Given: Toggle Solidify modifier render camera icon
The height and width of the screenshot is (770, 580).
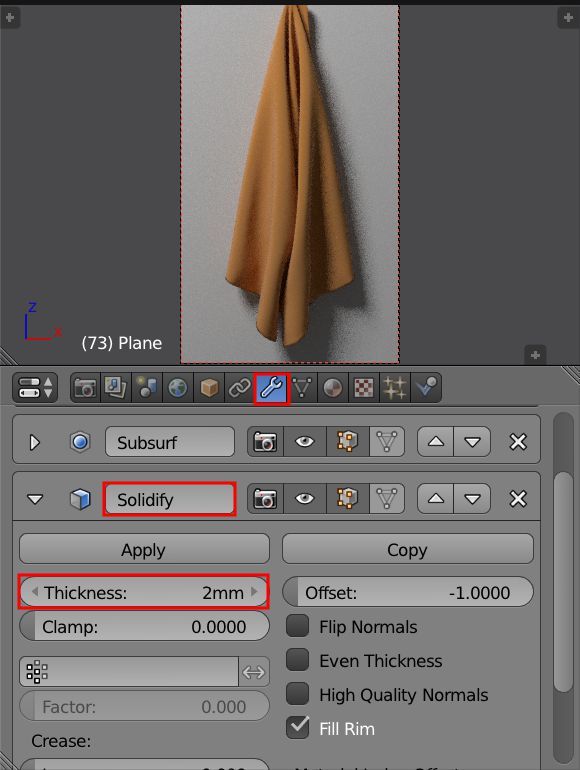Looking at the screenshot, I should tap(265, 499).
